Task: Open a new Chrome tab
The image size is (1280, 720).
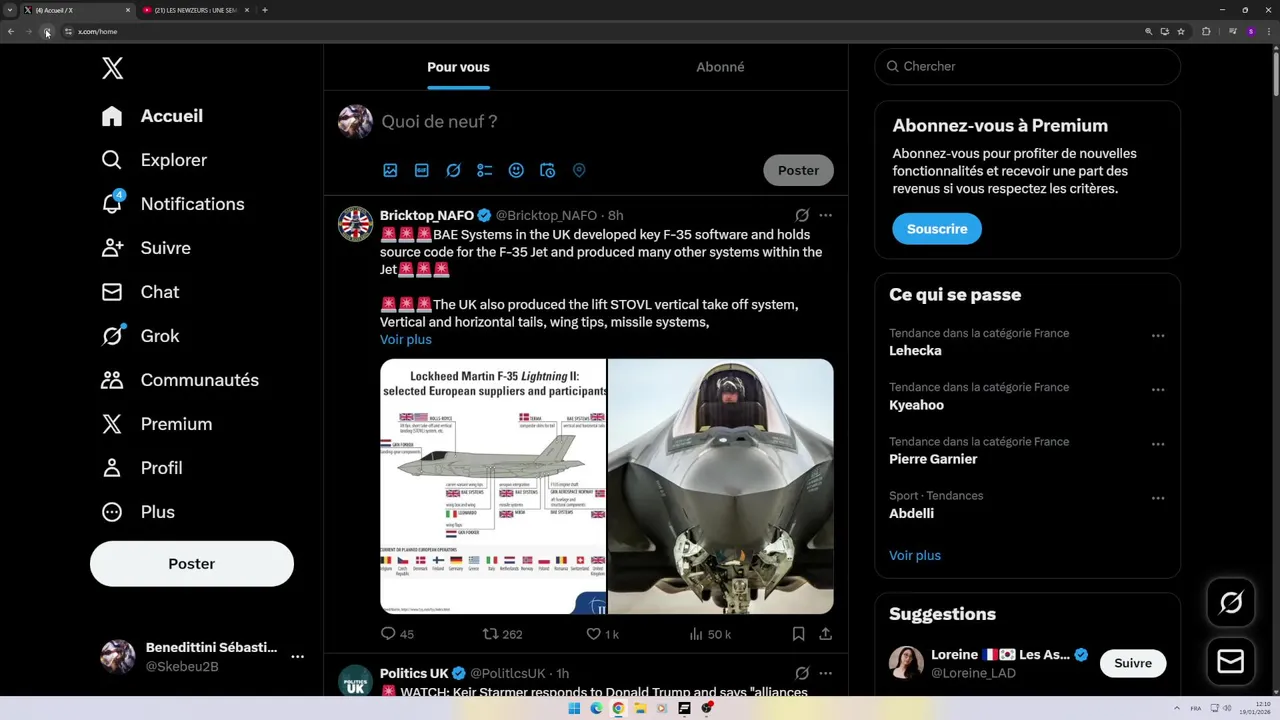Action: coord(264,10)
